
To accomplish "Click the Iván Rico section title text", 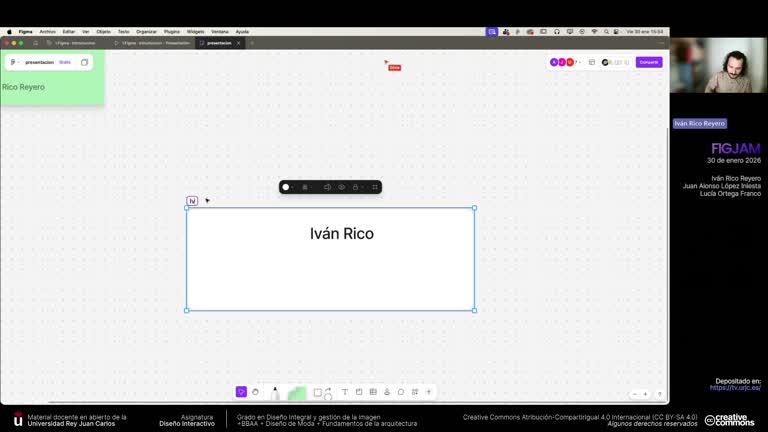I will (341, 234).
